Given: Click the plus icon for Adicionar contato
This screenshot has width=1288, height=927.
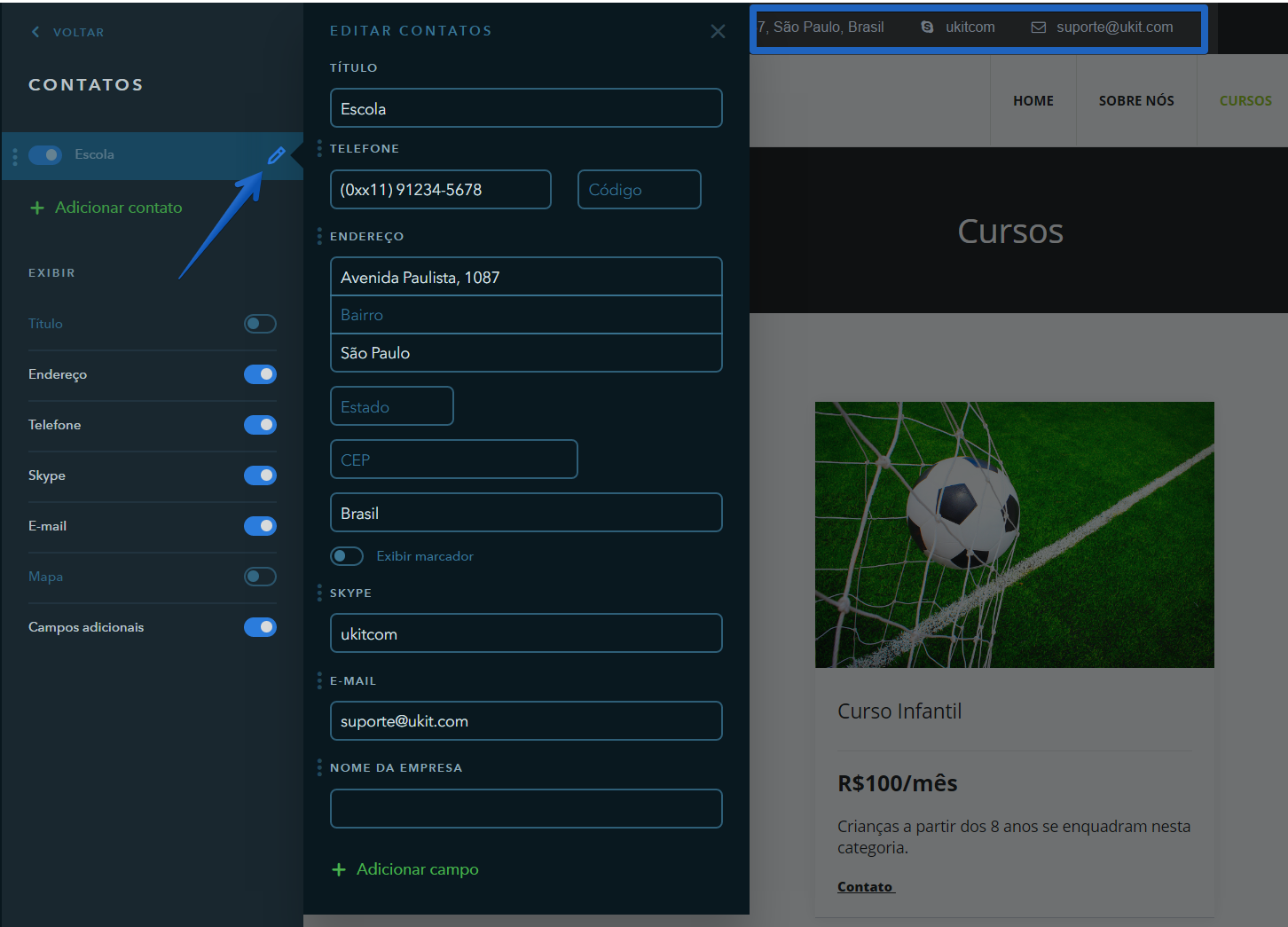Looking at the screenshot, I should tap(37, 208).
